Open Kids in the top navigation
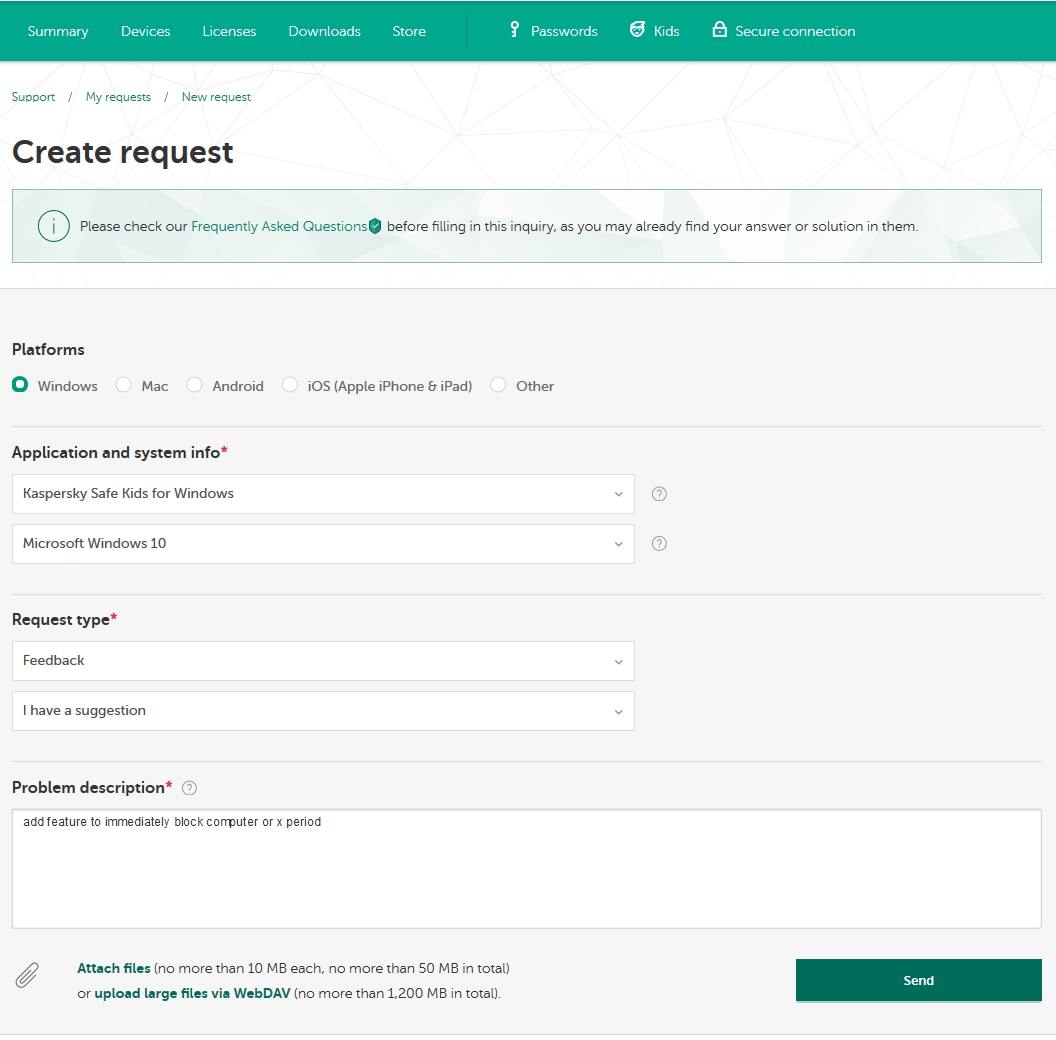This screenshot has width=1056, height=1040. [x=667, y=31]
